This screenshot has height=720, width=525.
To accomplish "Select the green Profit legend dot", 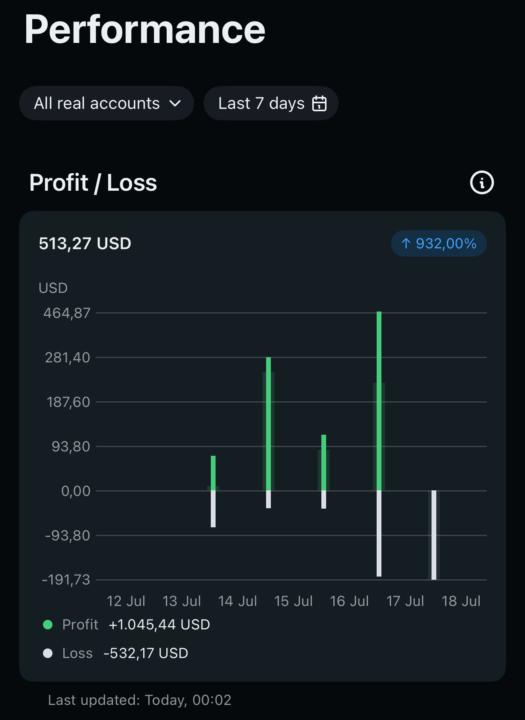I will [48, 624].
